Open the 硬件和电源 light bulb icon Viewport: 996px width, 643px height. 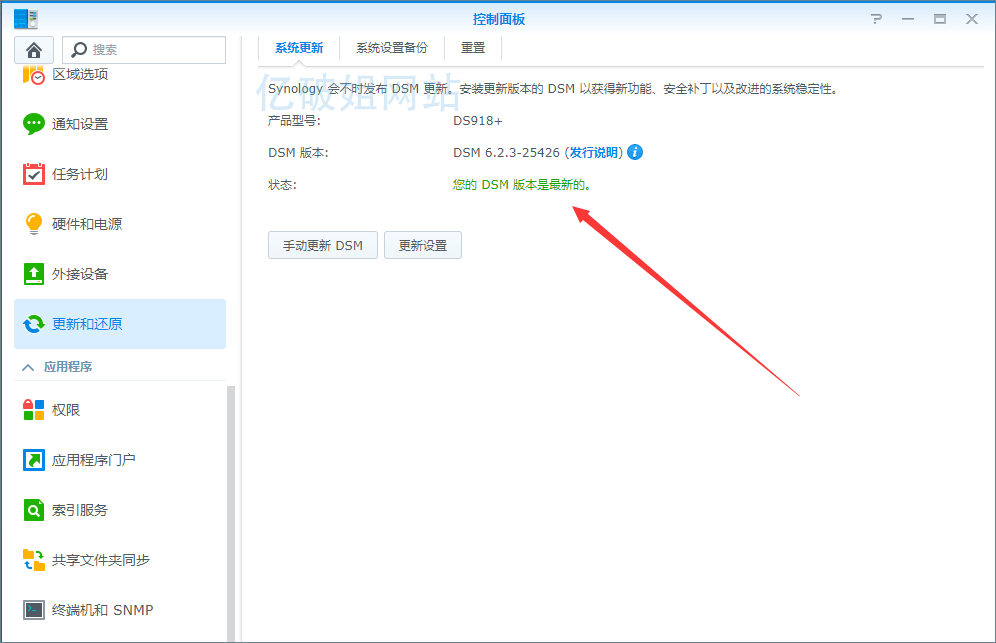coord(34,224)
